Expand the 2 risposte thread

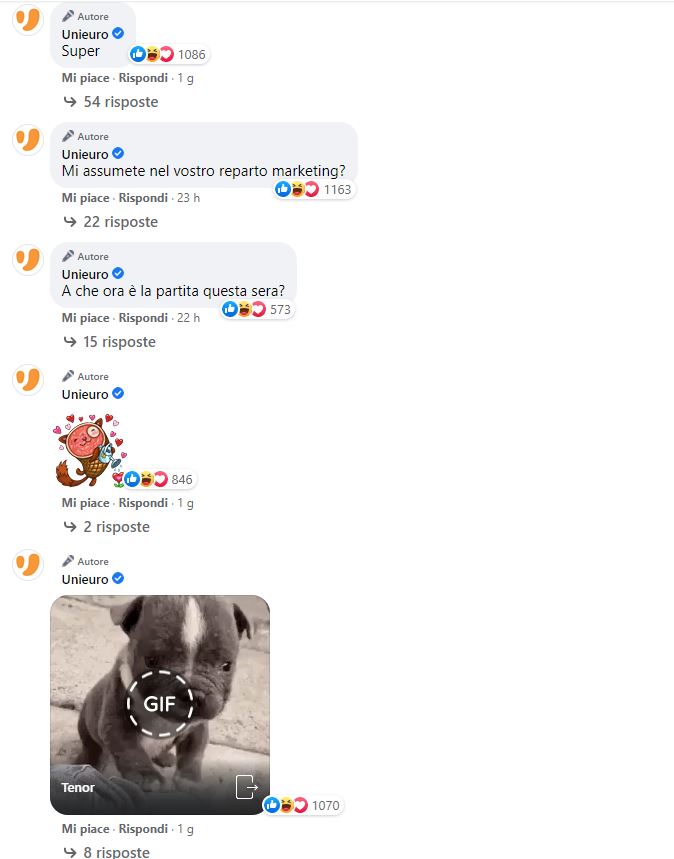pos(107,527)
